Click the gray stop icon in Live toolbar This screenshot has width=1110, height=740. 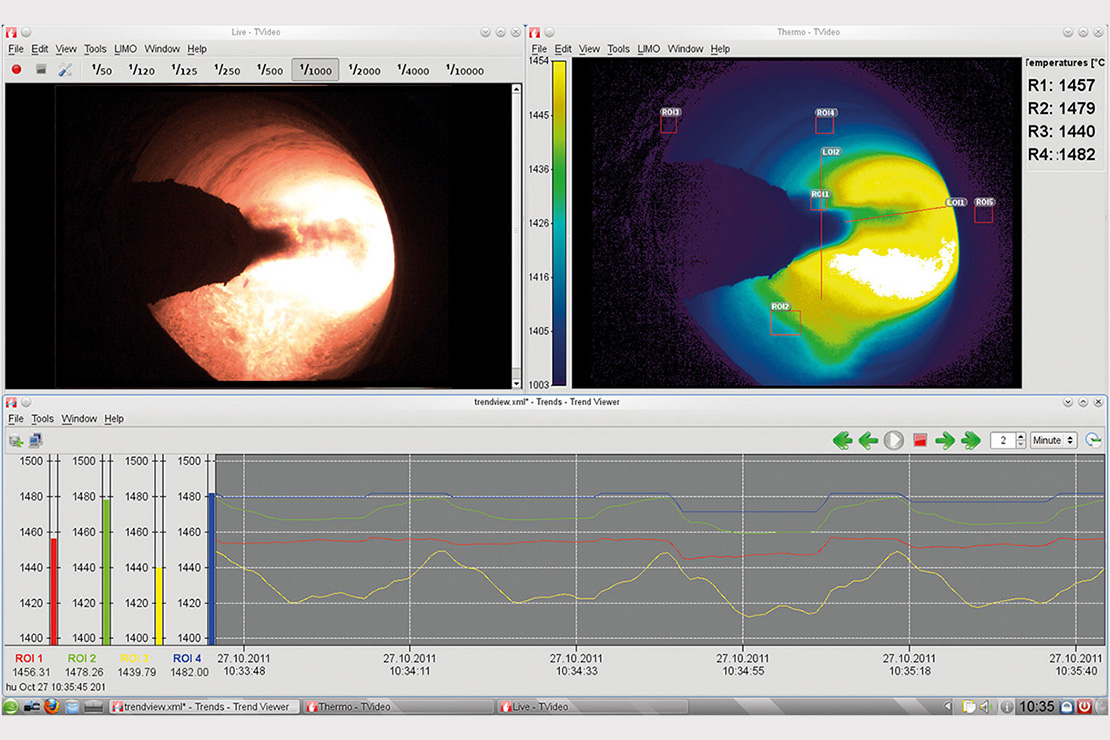[x=41, y=69]
